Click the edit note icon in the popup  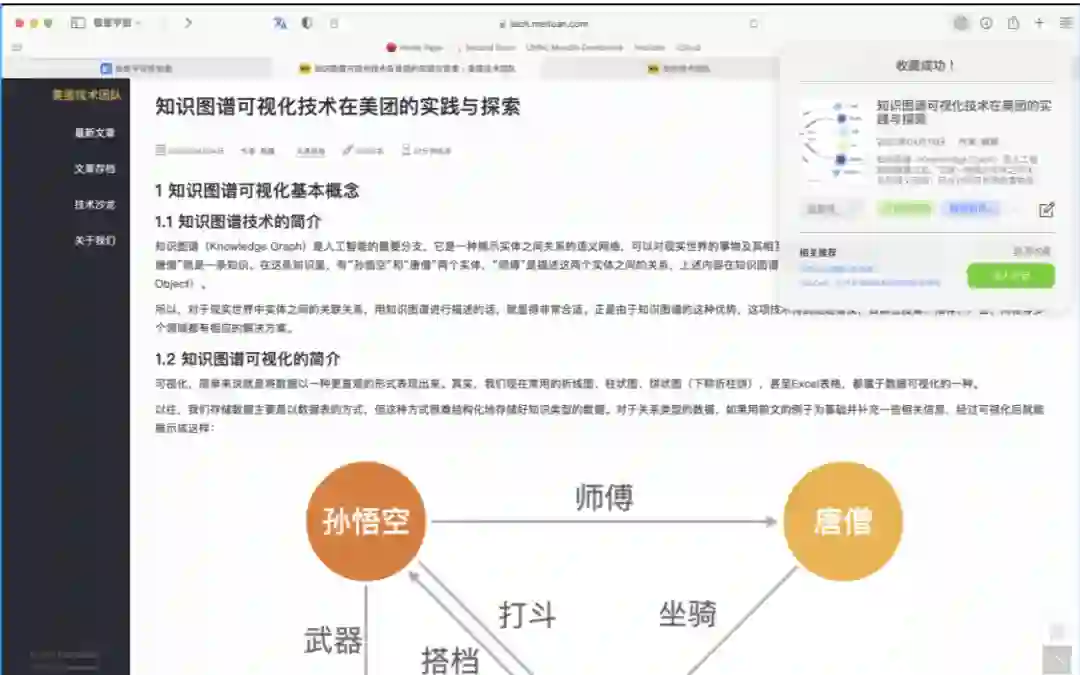(1046, 209)
